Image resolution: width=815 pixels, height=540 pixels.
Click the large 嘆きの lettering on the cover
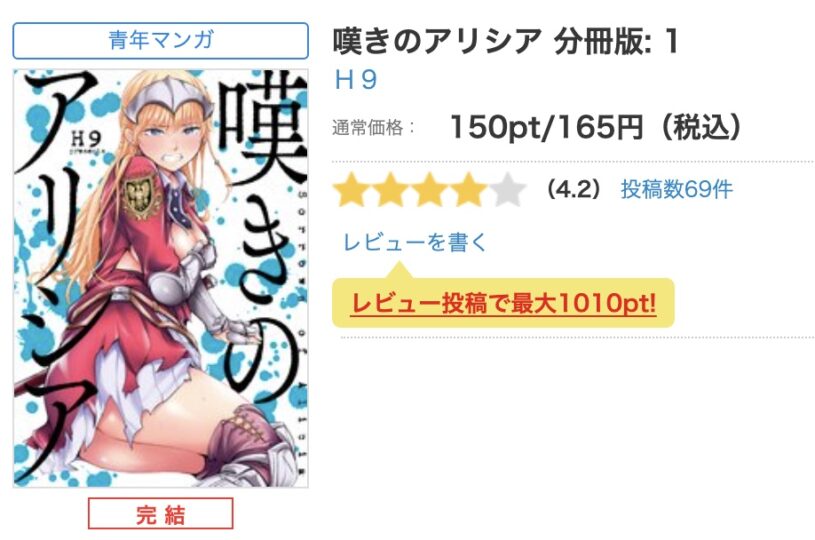[262, 236]
